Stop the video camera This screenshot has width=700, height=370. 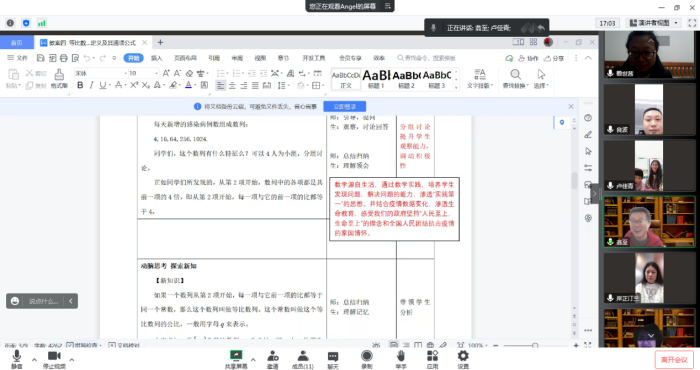click(x=54, y=360)
